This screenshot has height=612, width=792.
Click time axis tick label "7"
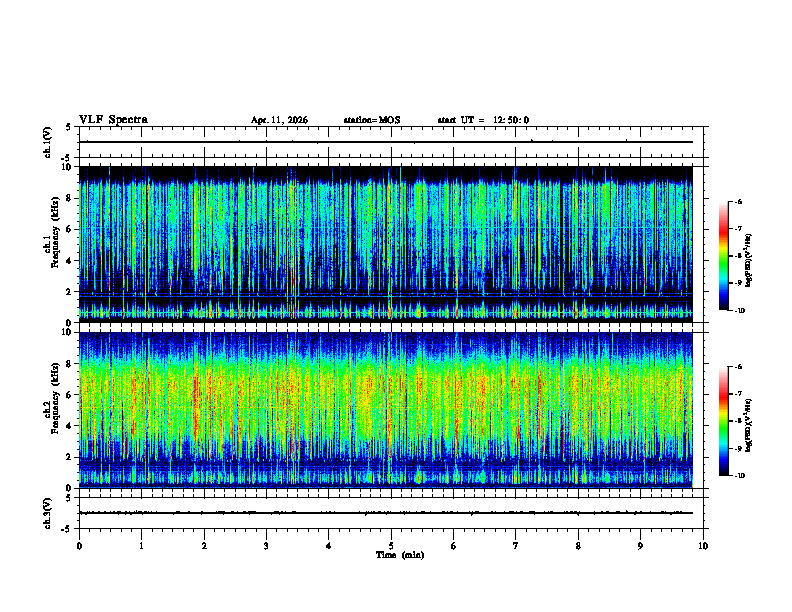[516, 546]
